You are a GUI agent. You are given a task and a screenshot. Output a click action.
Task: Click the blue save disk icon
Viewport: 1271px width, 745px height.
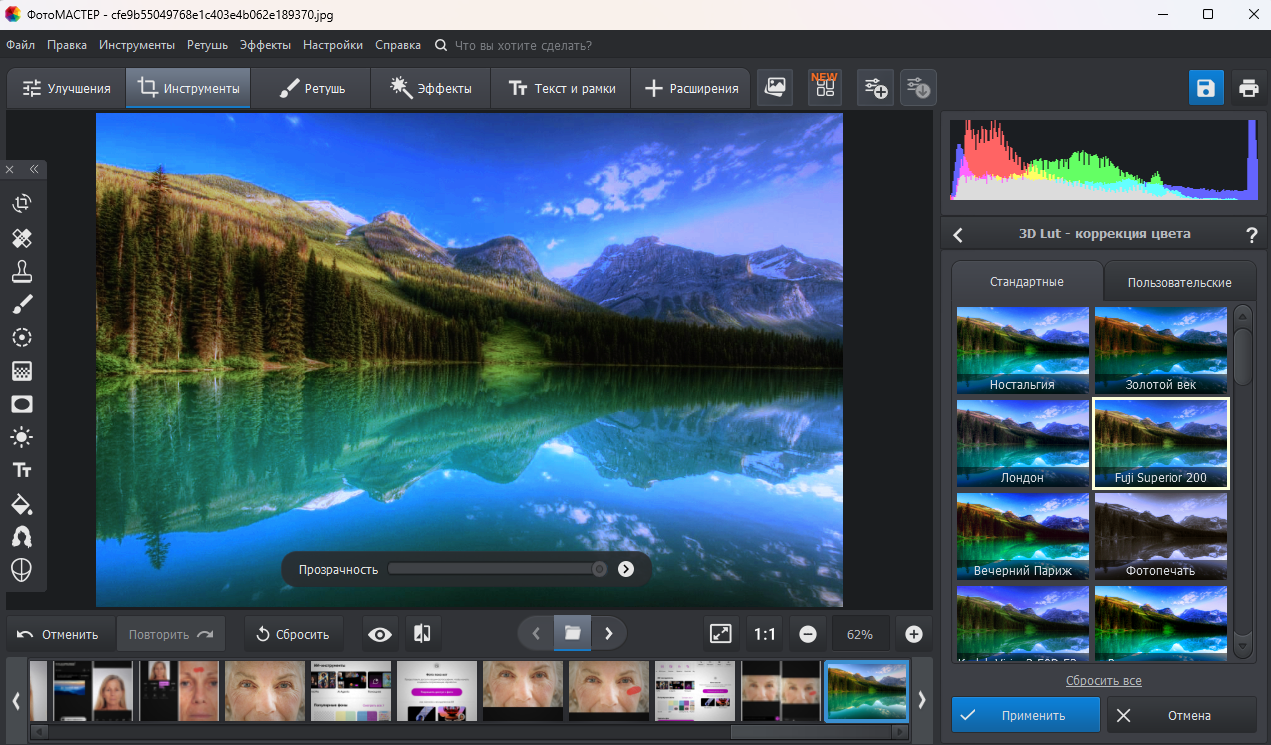[1206, 88]
